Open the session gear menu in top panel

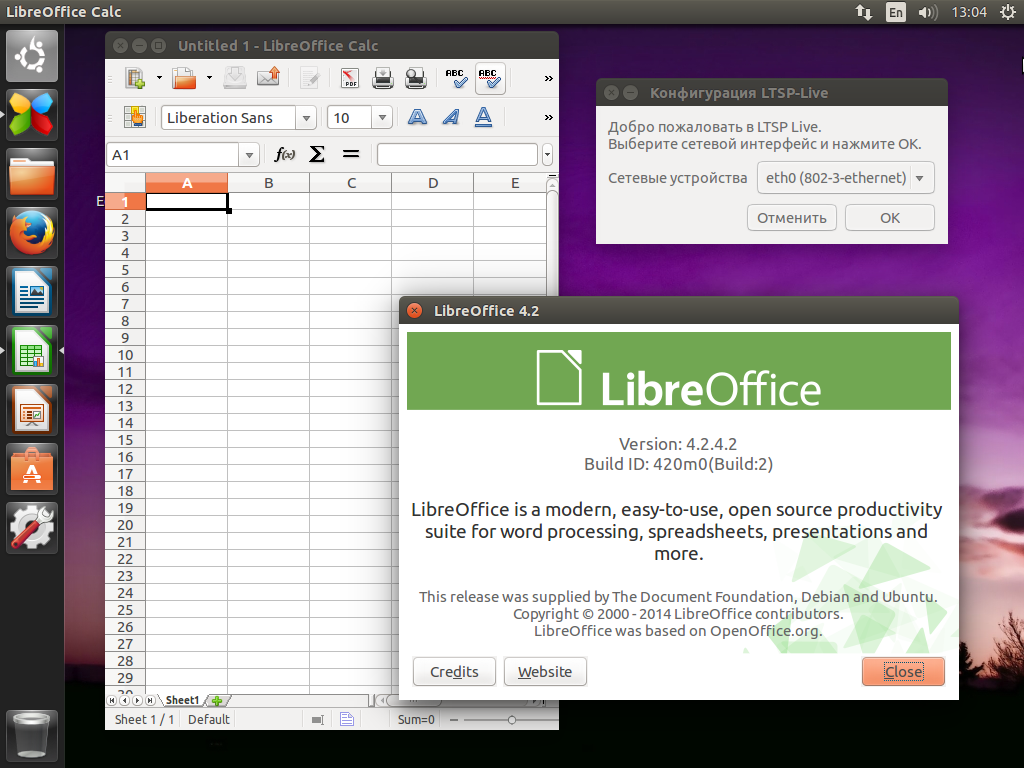click(x=1008, y=12)
